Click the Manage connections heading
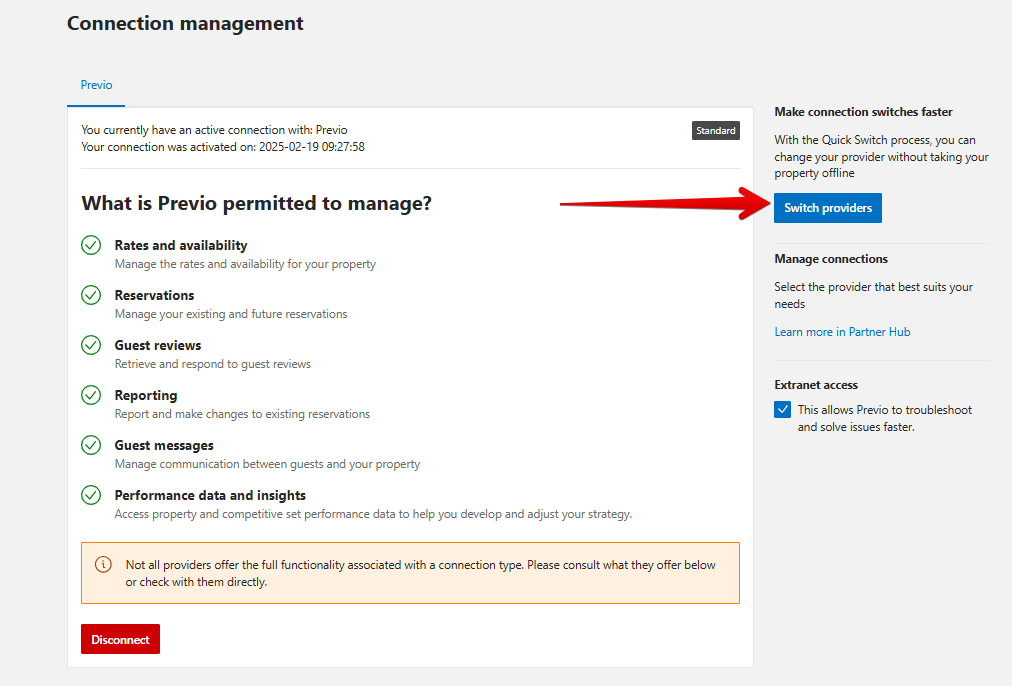Viewport: 1012px width, 686px height. pyautogui.click(x=831, y=259)
